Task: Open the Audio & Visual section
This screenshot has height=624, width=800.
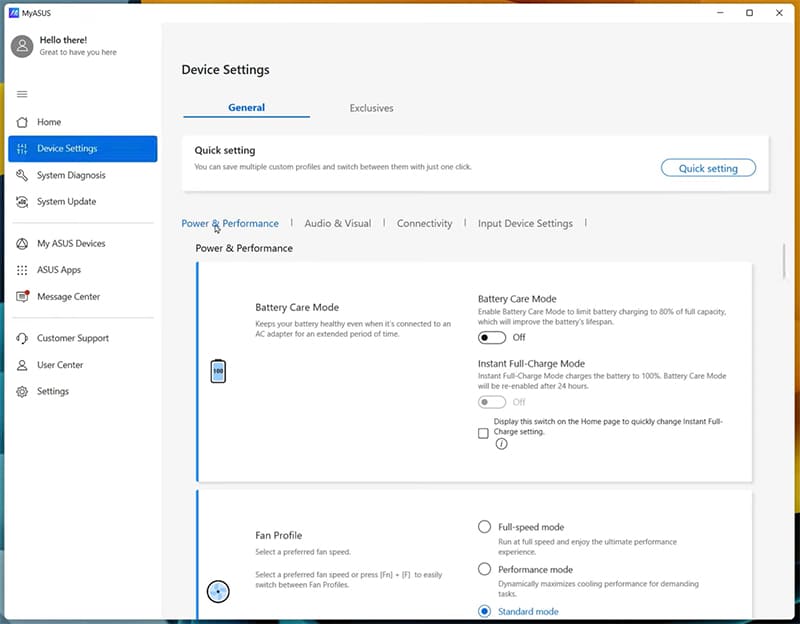Action: click(337, 224)
